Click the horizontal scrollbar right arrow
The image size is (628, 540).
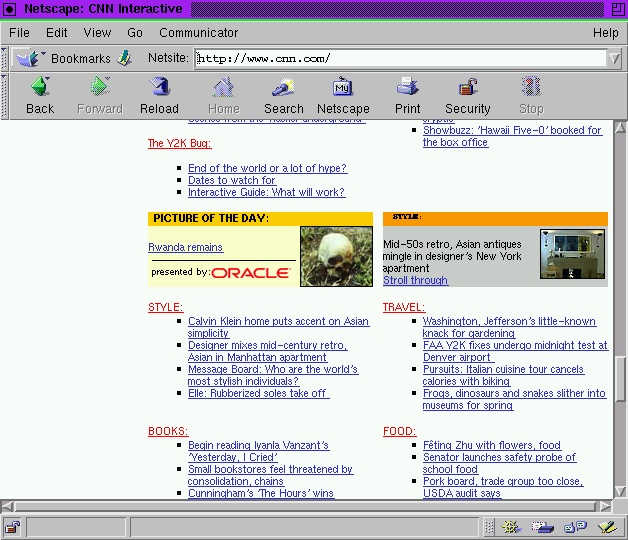pyautogui.click(x=606, y=506)
